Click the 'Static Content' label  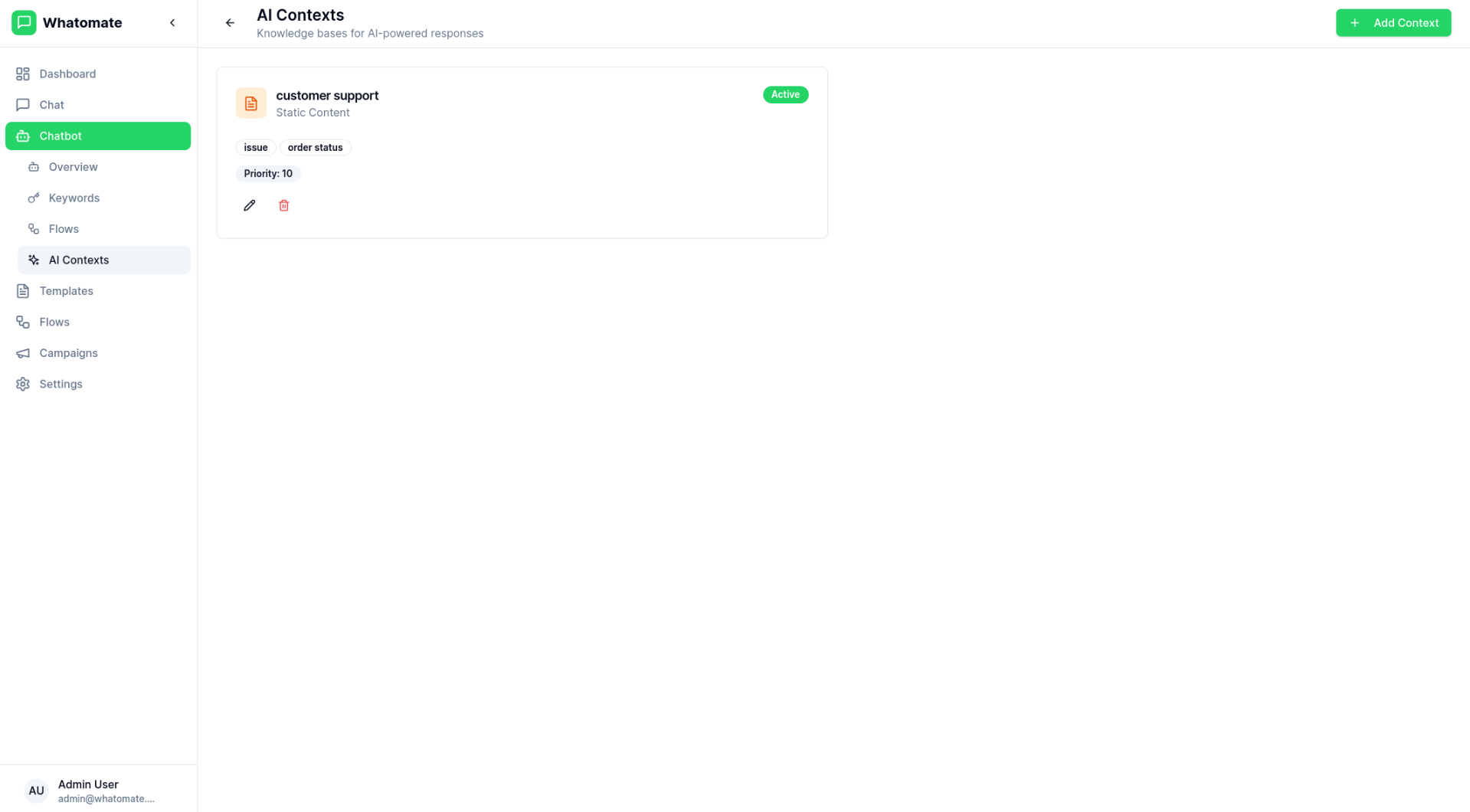tap(313, 113)
